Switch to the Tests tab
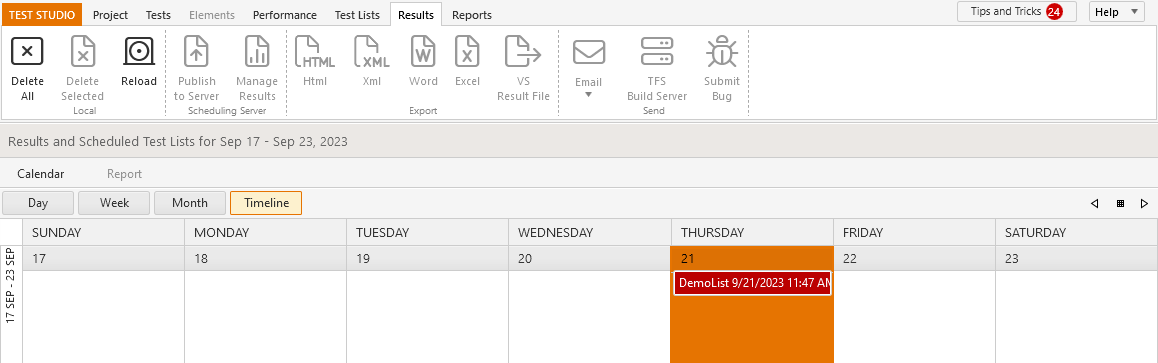The height and width of the screenshot is (363, 1158). coord(158,15)
